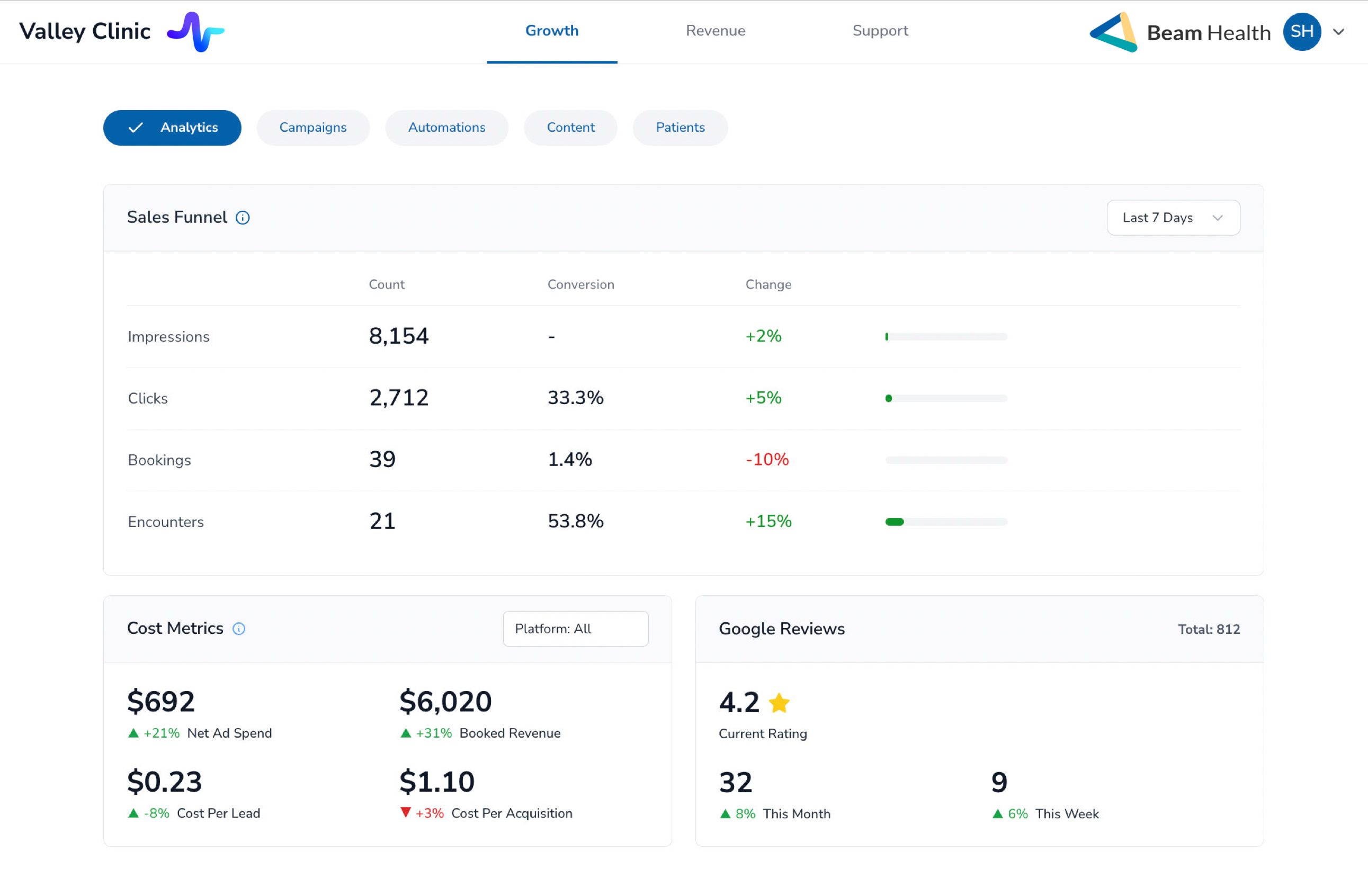Open the Platform: All dropdown

click(575, 629)
